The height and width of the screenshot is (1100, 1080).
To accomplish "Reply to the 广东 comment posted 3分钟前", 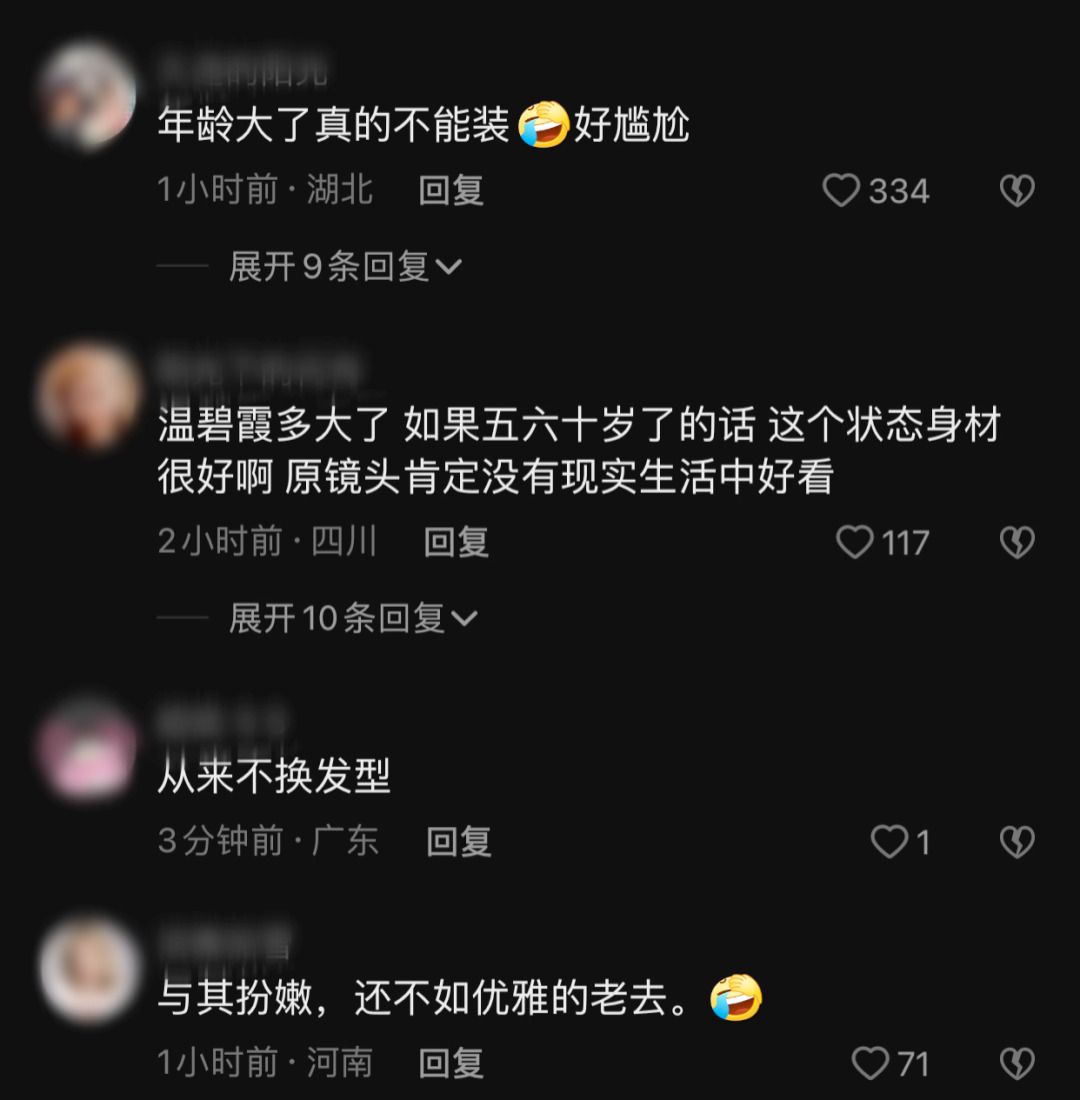I will (459, 841).
